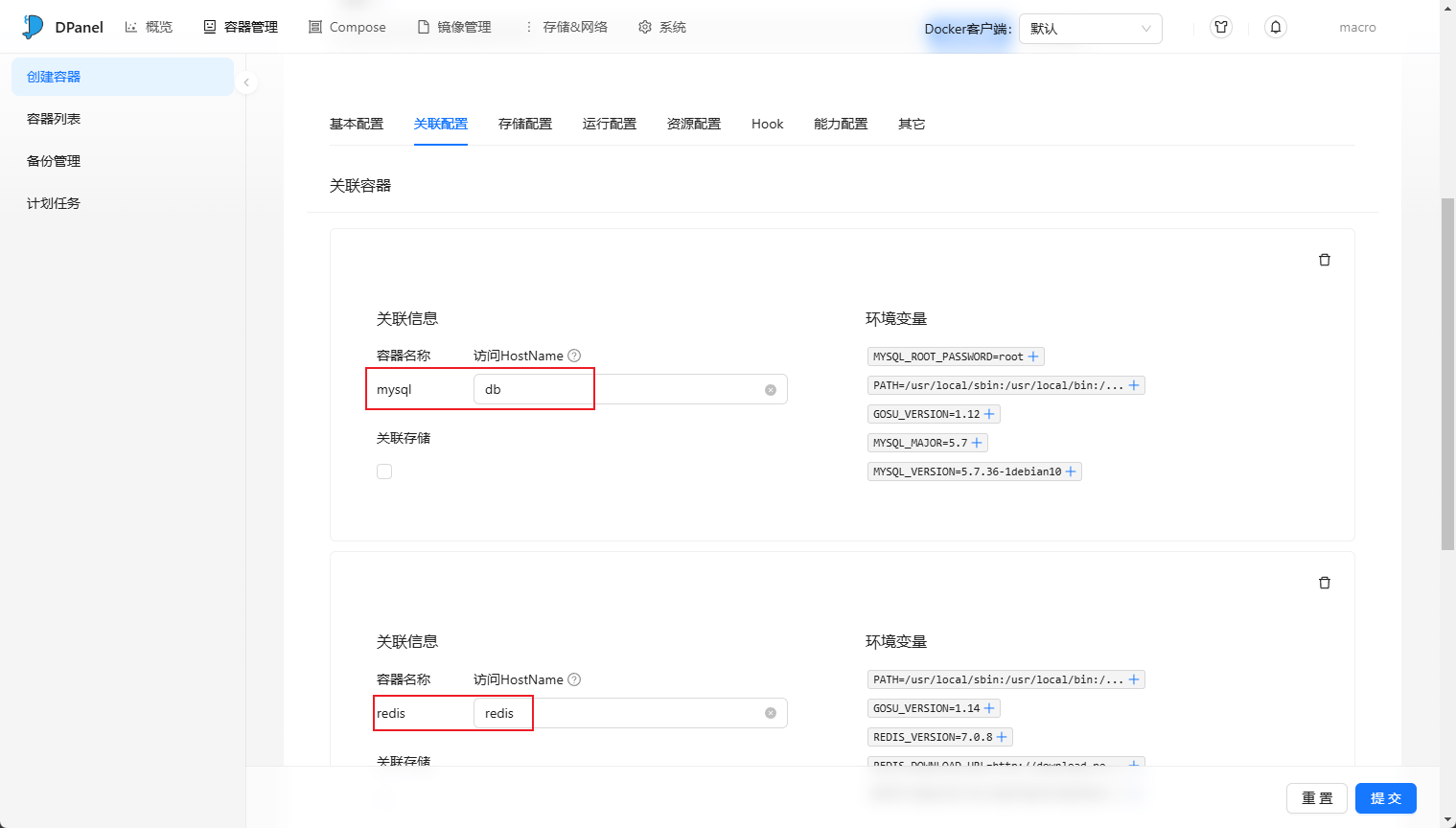Delete the redis linked container card
The width and height of the screenshot is (1456, 828).
tap(1324, 583)
